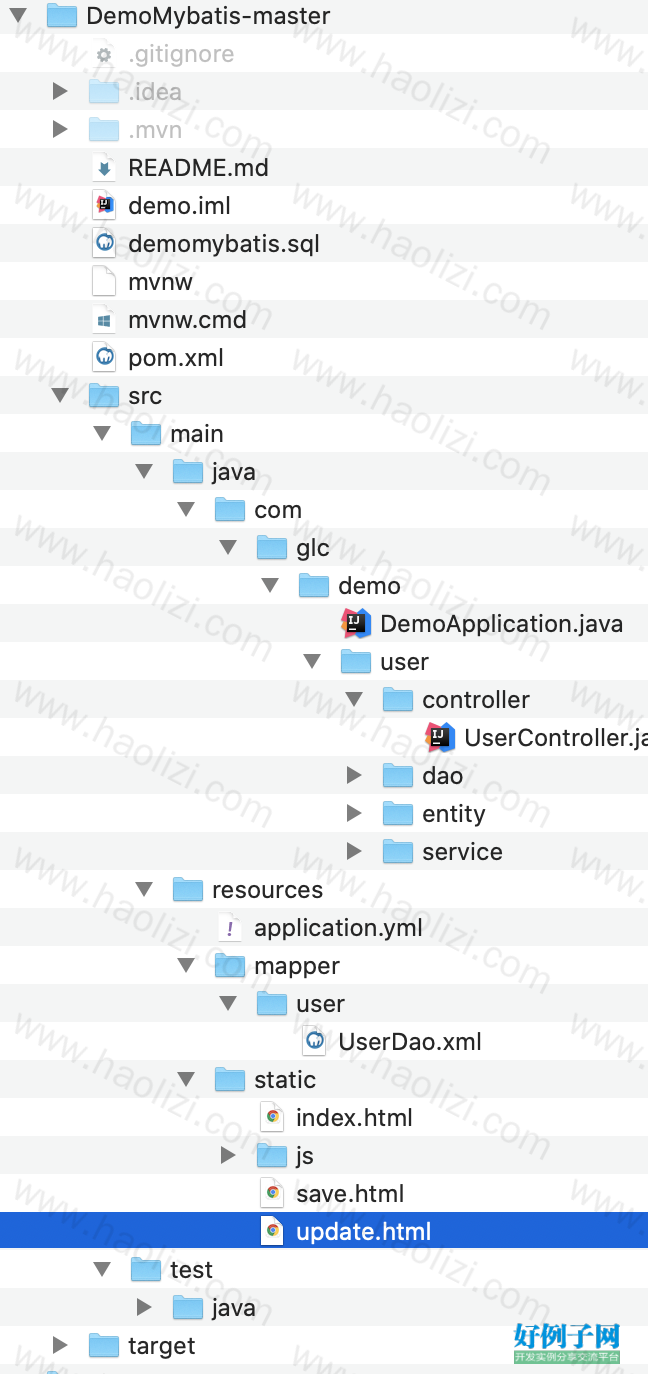
Task: Collapse the controller folder
Action: pyautogui.click(x=354, y=700)
